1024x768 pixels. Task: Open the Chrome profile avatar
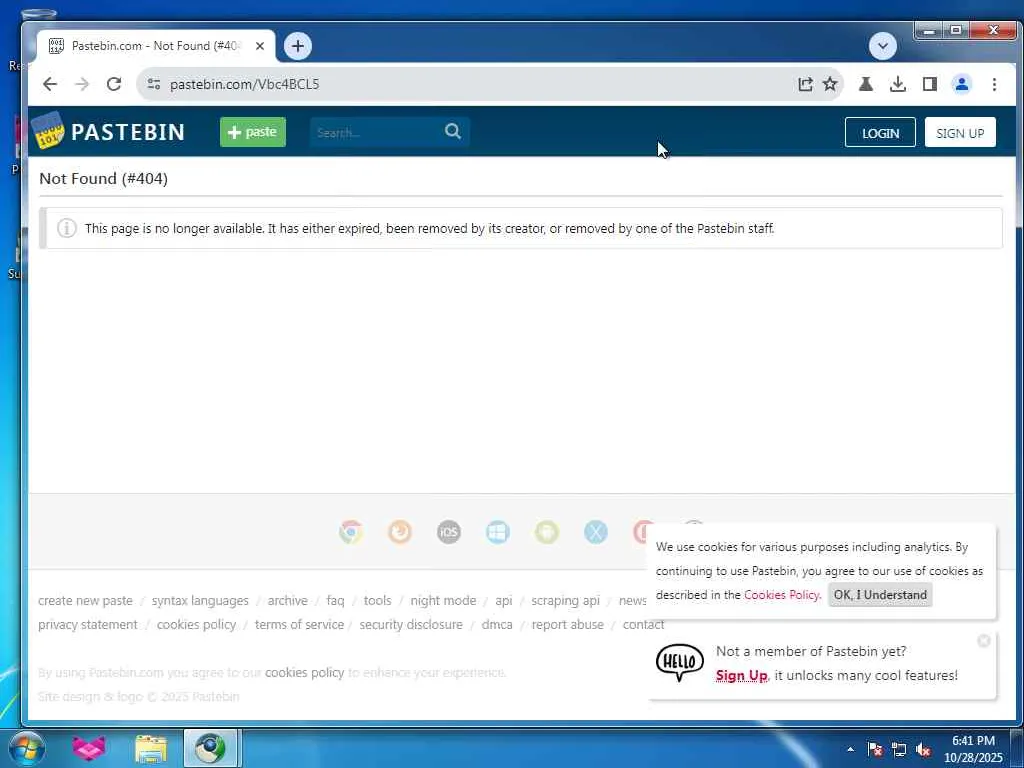[x=961, y=84]
